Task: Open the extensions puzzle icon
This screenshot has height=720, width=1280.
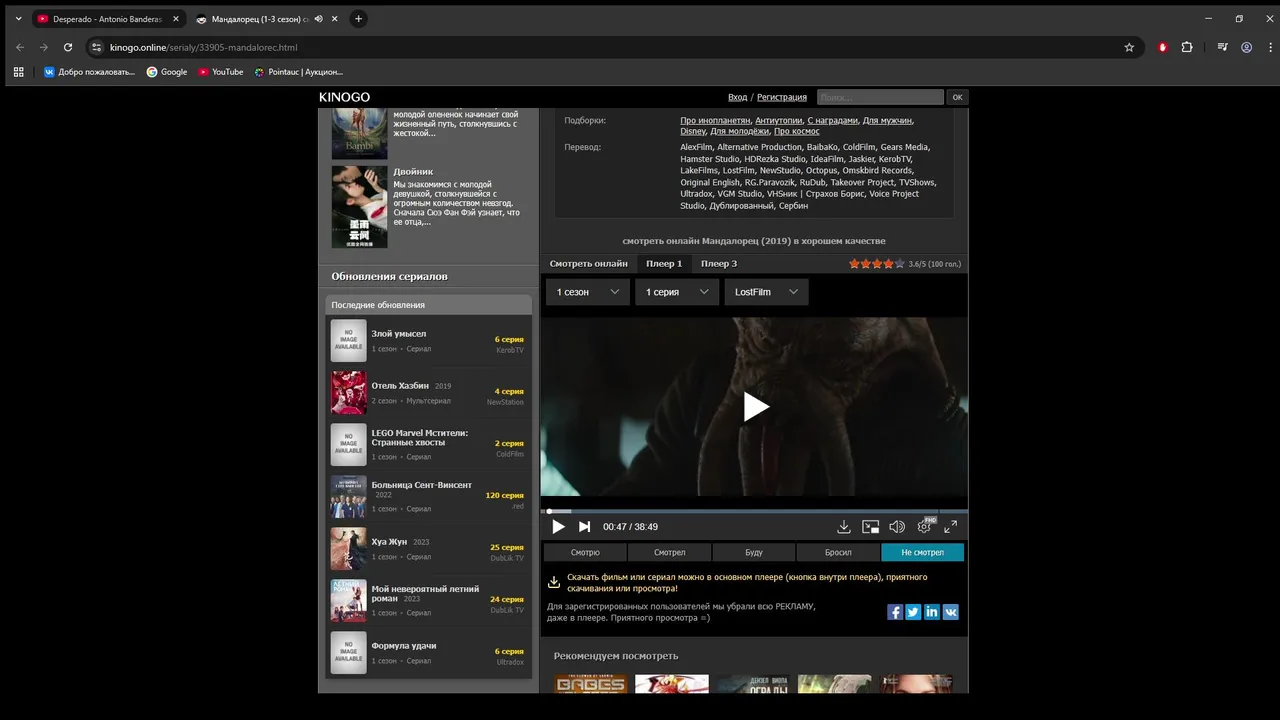Action: (1187, 47)
